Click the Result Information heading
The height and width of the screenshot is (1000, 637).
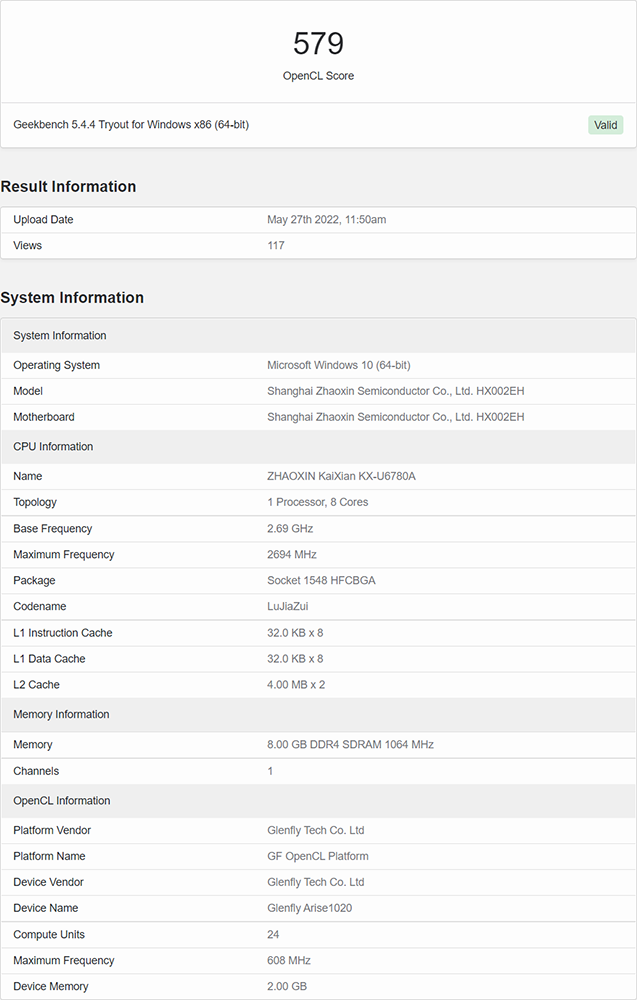pos(68,187)
